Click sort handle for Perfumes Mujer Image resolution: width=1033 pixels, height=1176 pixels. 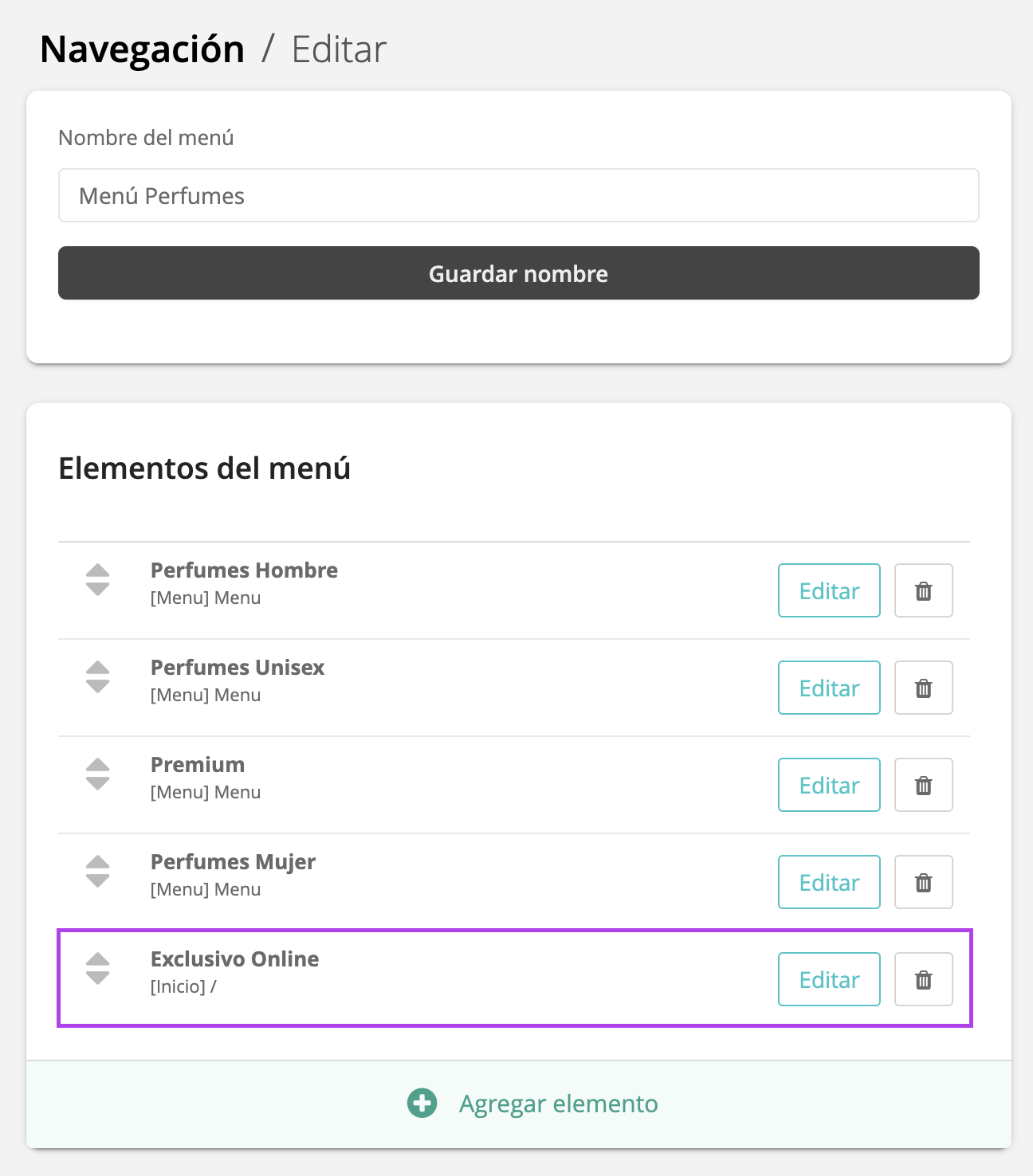(x=97, y=872)
